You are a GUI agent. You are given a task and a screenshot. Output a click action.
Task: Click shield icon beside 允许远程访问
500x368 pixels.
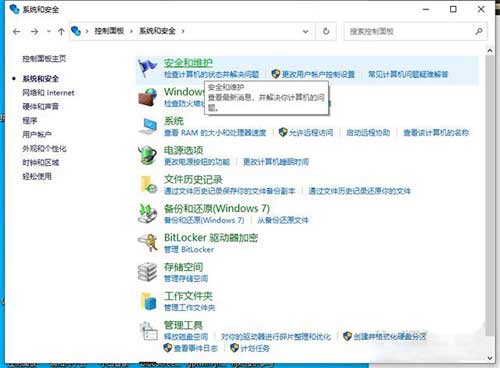coord(283,132)
